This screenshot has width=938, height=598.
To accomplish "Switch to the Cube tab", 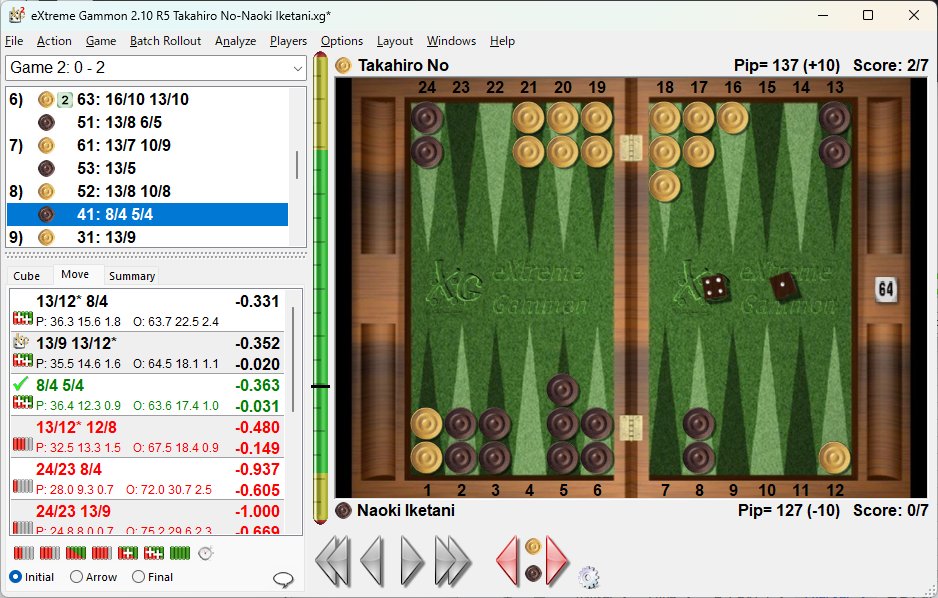I will 26,276.
